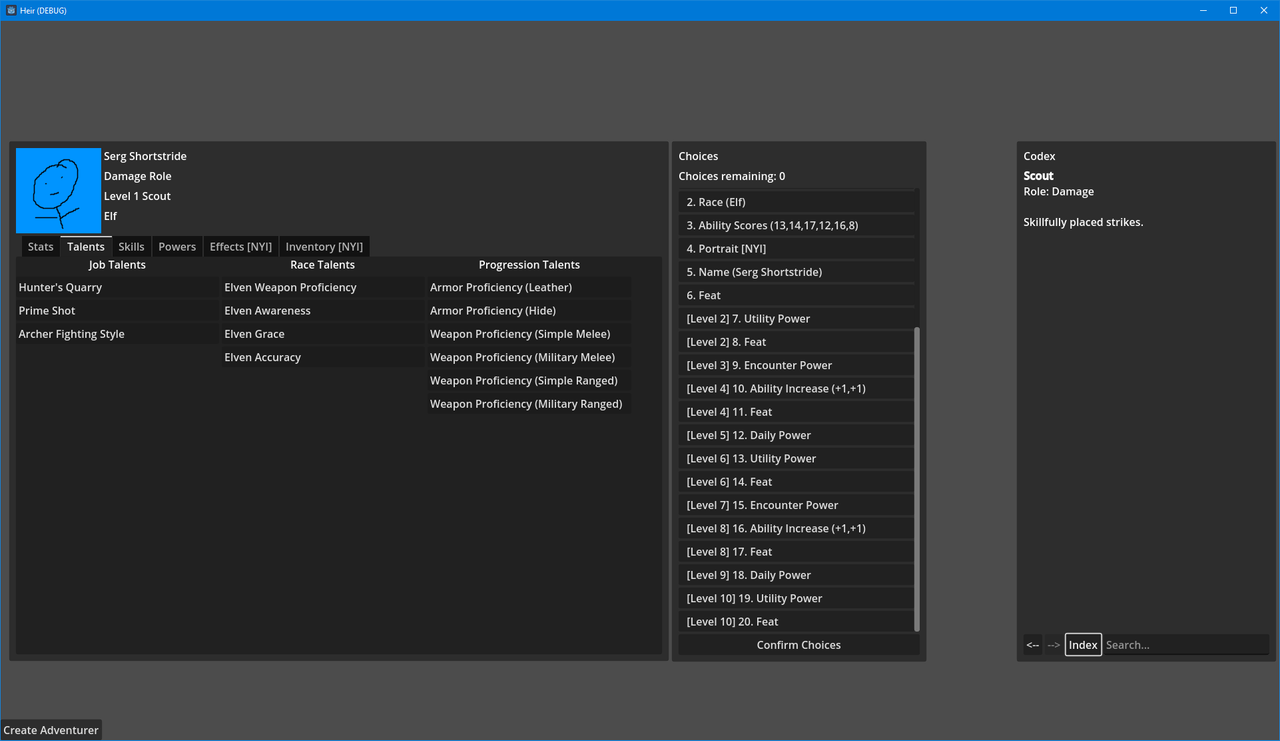Screen dimensions: 1280x741
Task: Select Weapon Proficiency (Simple Melee)
Action: pos(529,334)
